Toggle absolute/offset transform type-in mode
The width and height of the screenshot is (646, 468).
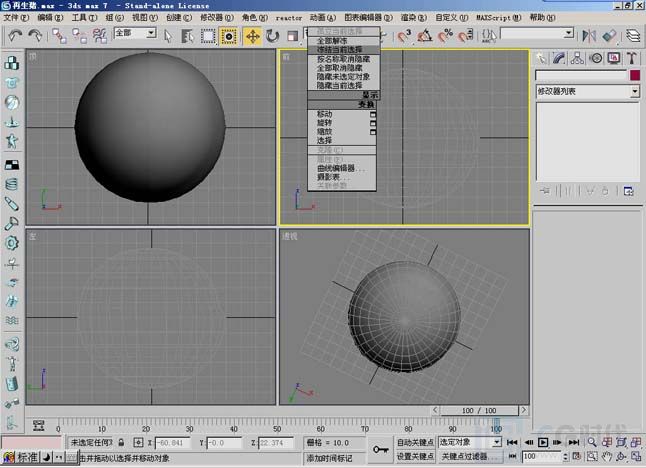138,443
